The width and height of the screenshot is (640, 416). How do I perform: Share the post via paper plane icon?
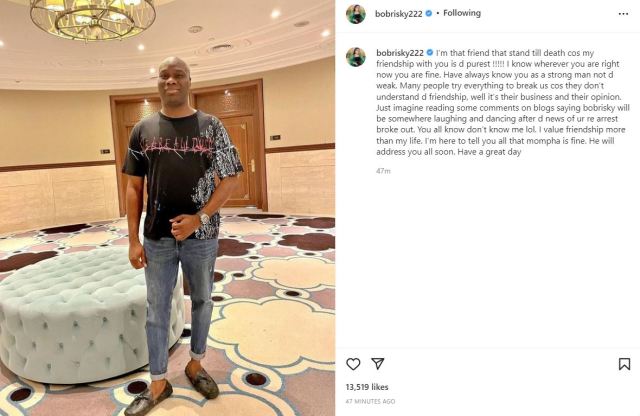(x=378, y=363)
